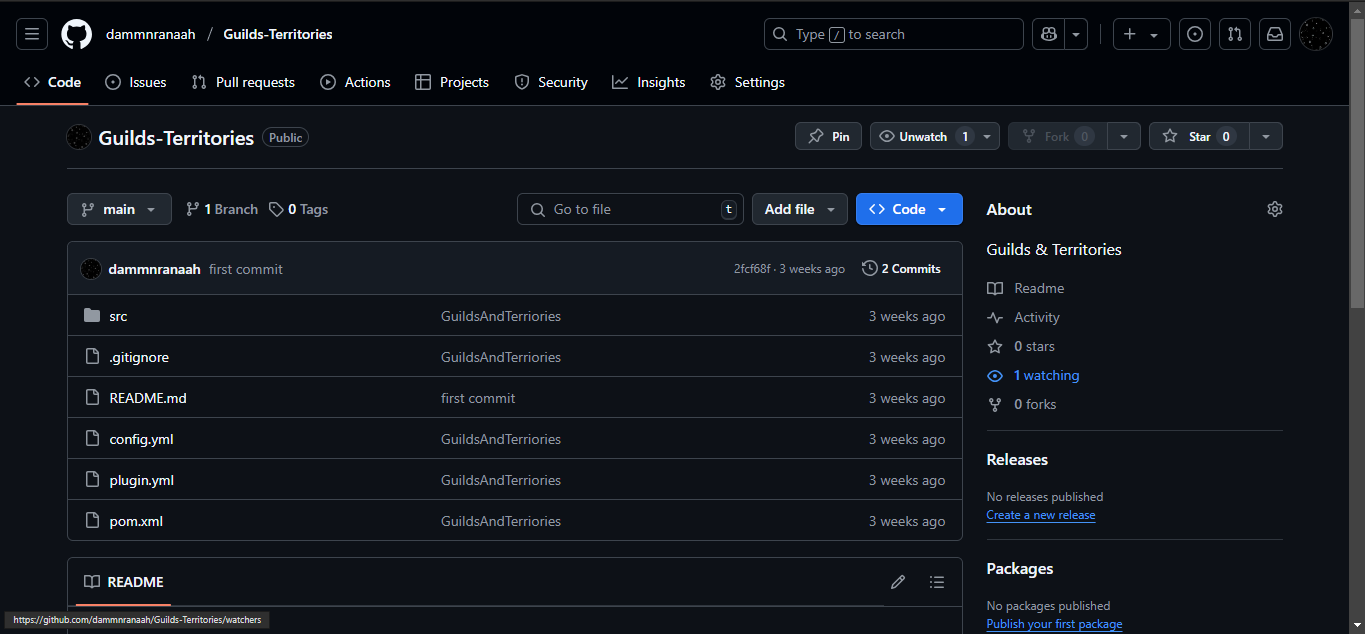View the 1 watching link
Image resolution: width=1365 pixels, height=634 pixels.
1033,375
